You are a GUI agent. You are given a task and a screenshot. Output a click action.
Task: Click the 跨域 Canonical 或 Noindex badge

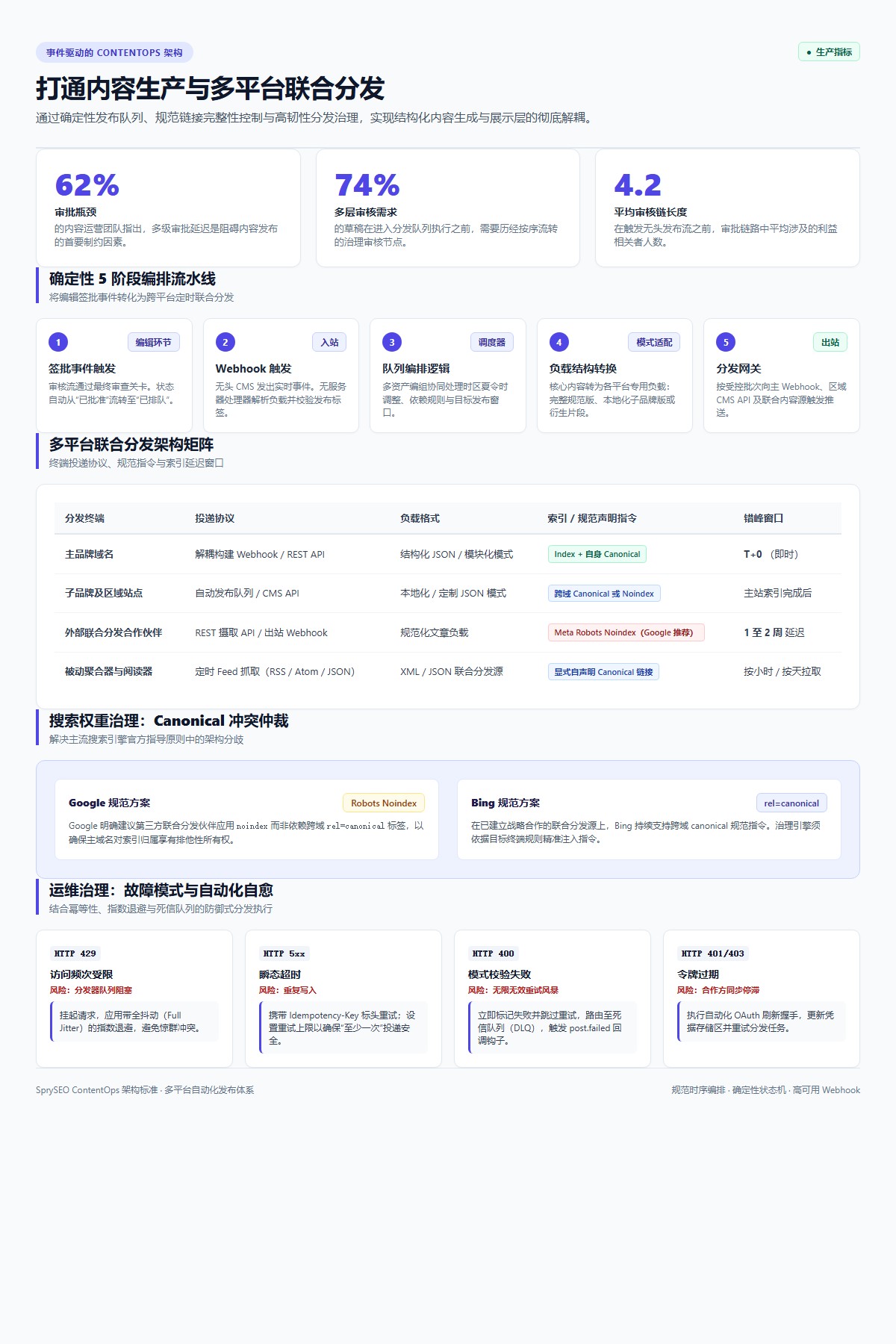click(x=604, y=594)
